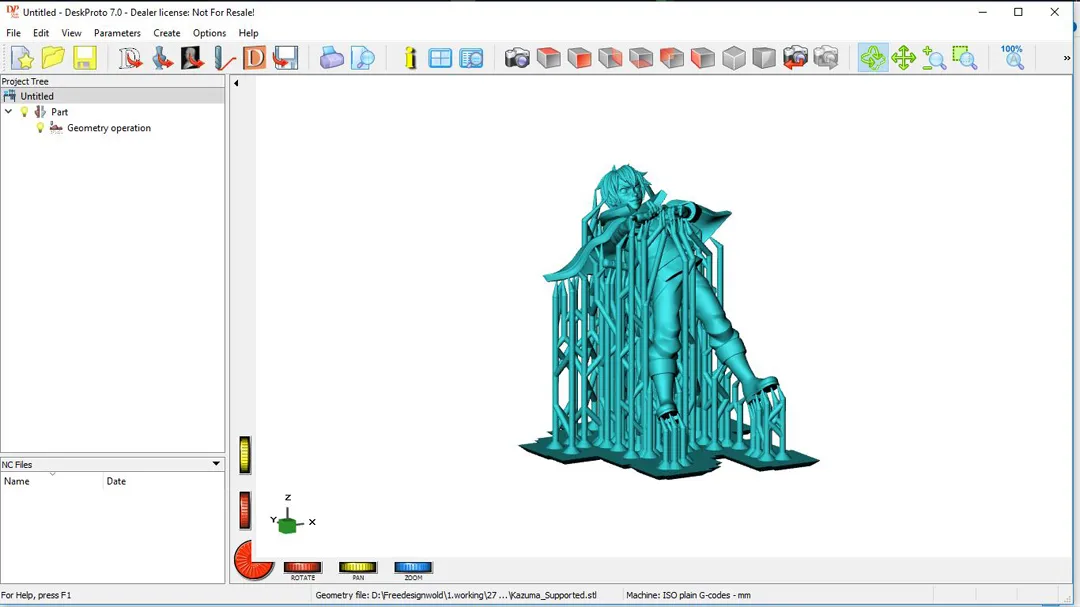Collapse the Part tree node
1080x607 pixels.
(9, 112)
